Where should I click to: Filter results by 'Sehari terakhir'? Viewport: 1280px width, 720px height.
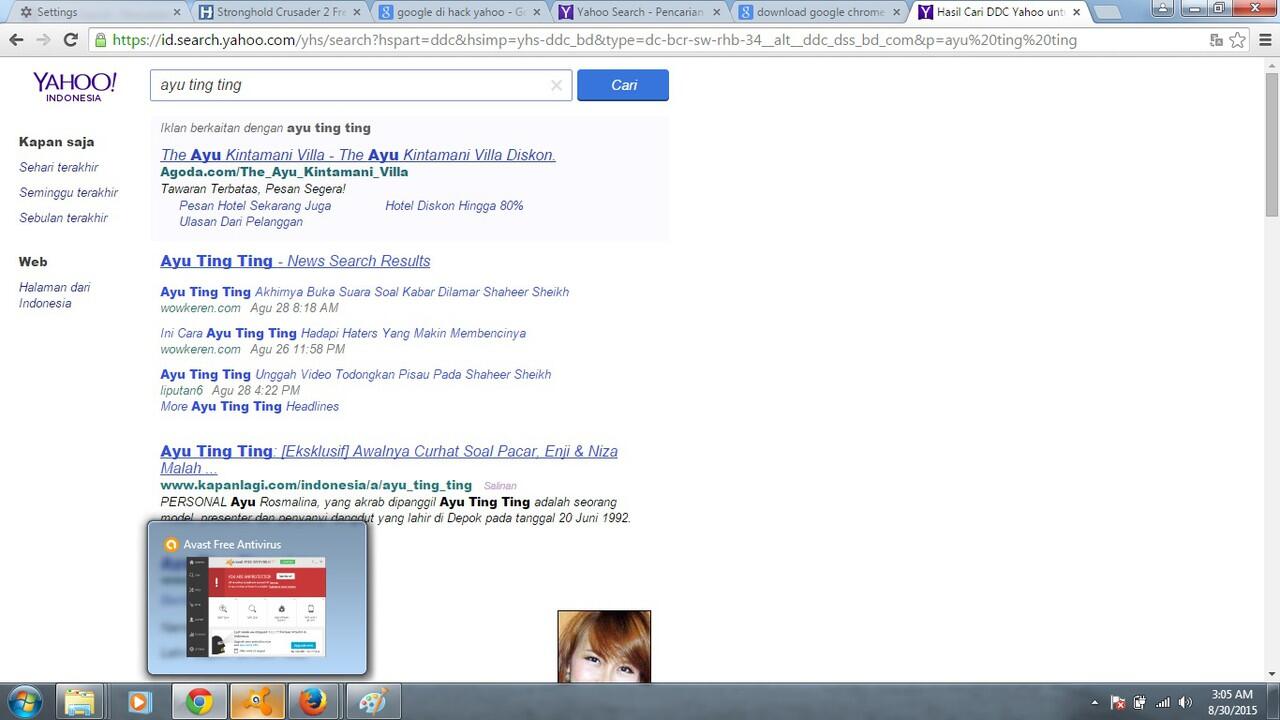click(x=59, y=167)
